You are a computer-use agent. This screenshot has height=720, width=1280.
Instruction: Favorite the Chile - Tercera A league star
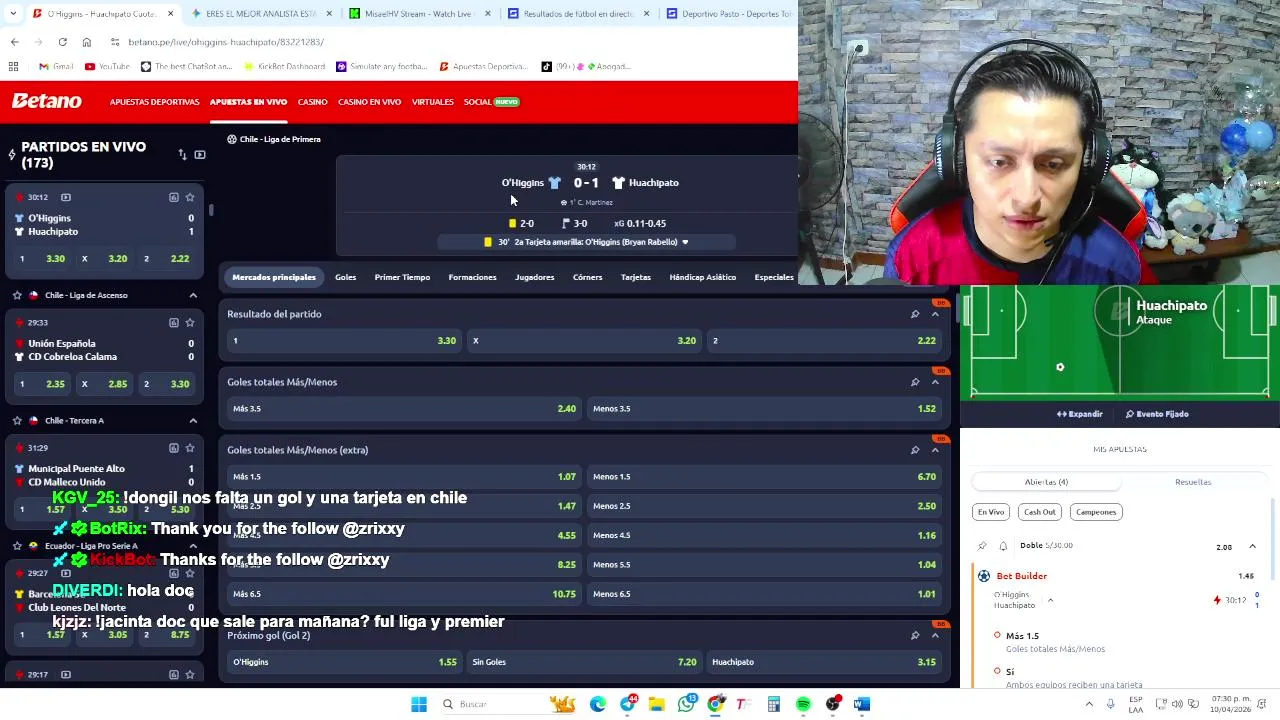pos(17,420)
